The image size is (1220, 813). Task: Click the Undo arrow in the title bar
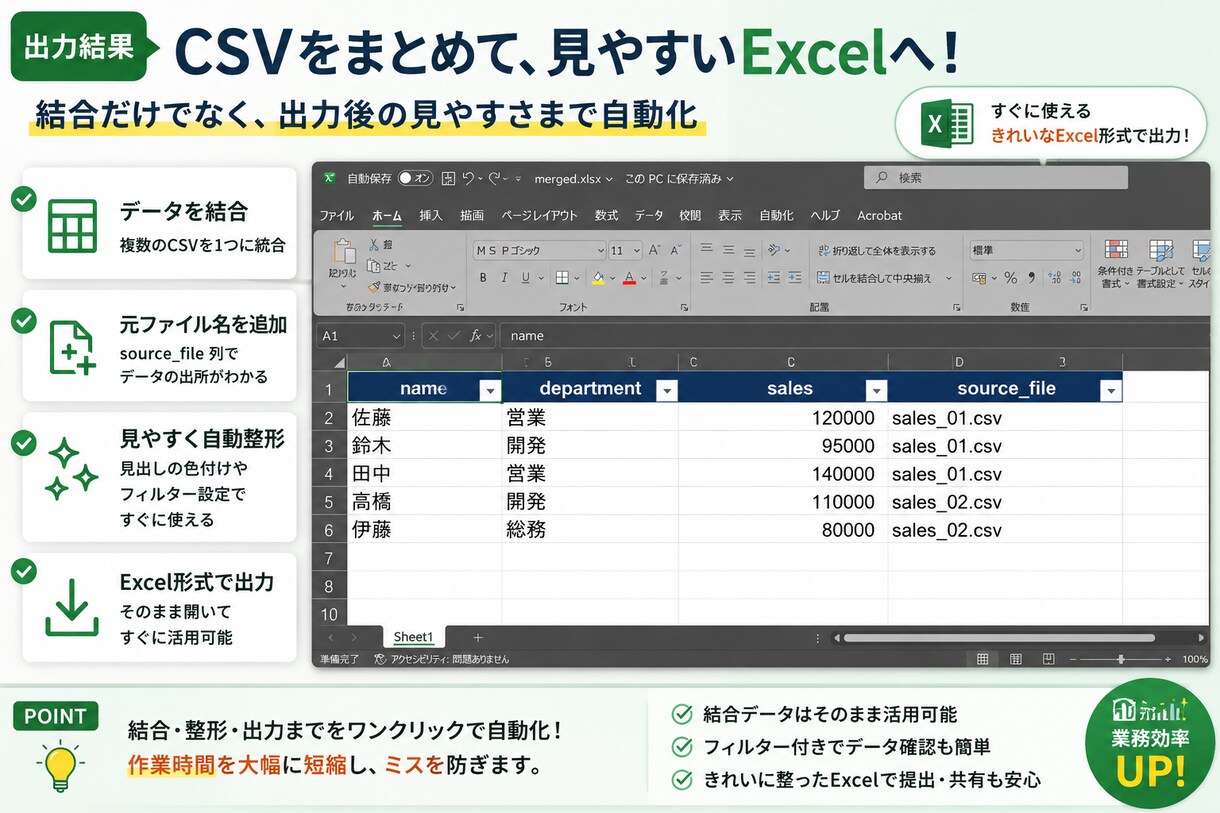469,178
